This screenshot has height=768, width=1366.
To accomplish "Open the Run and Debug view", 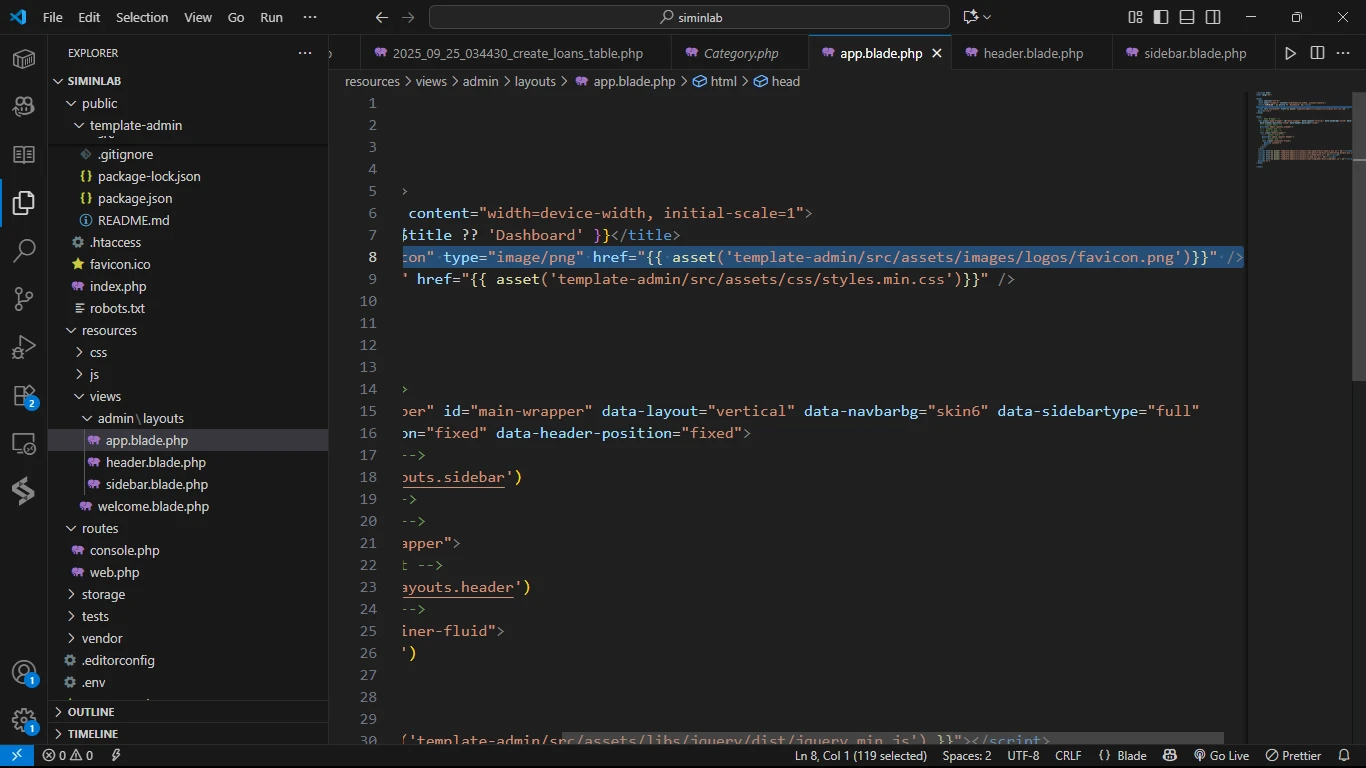I will coord(24,347).
